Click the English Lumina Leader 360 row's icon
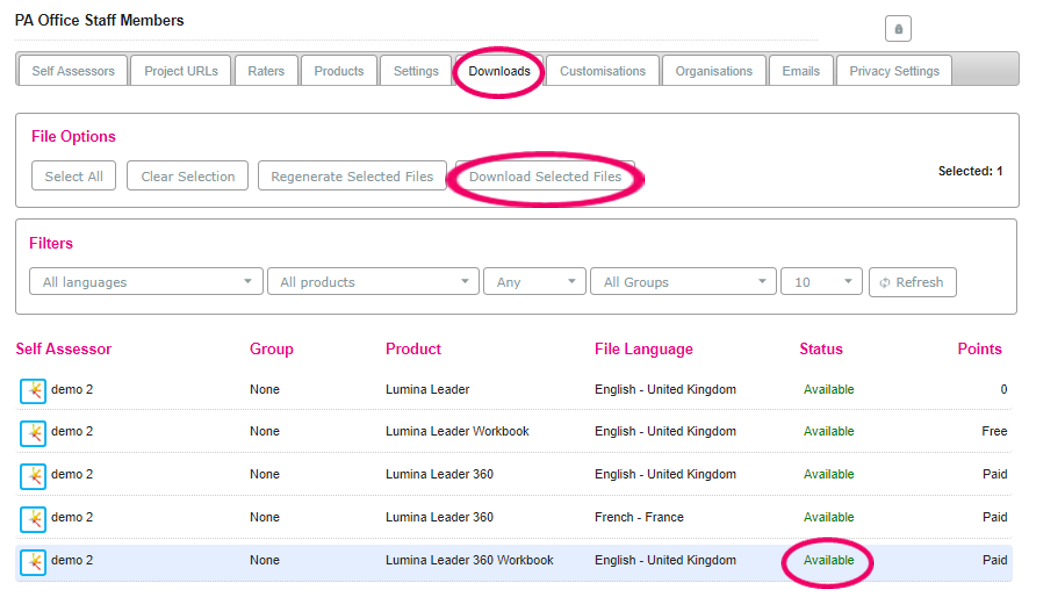The width and height of the screenshot is (1039, 597). click(x=33, y=476)
